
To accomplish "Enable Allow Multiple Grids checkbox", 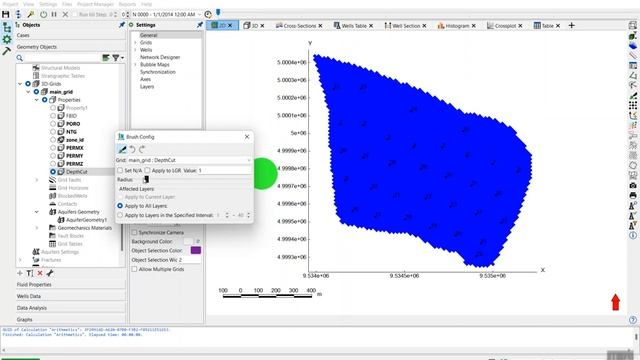I will coord(134,269).
